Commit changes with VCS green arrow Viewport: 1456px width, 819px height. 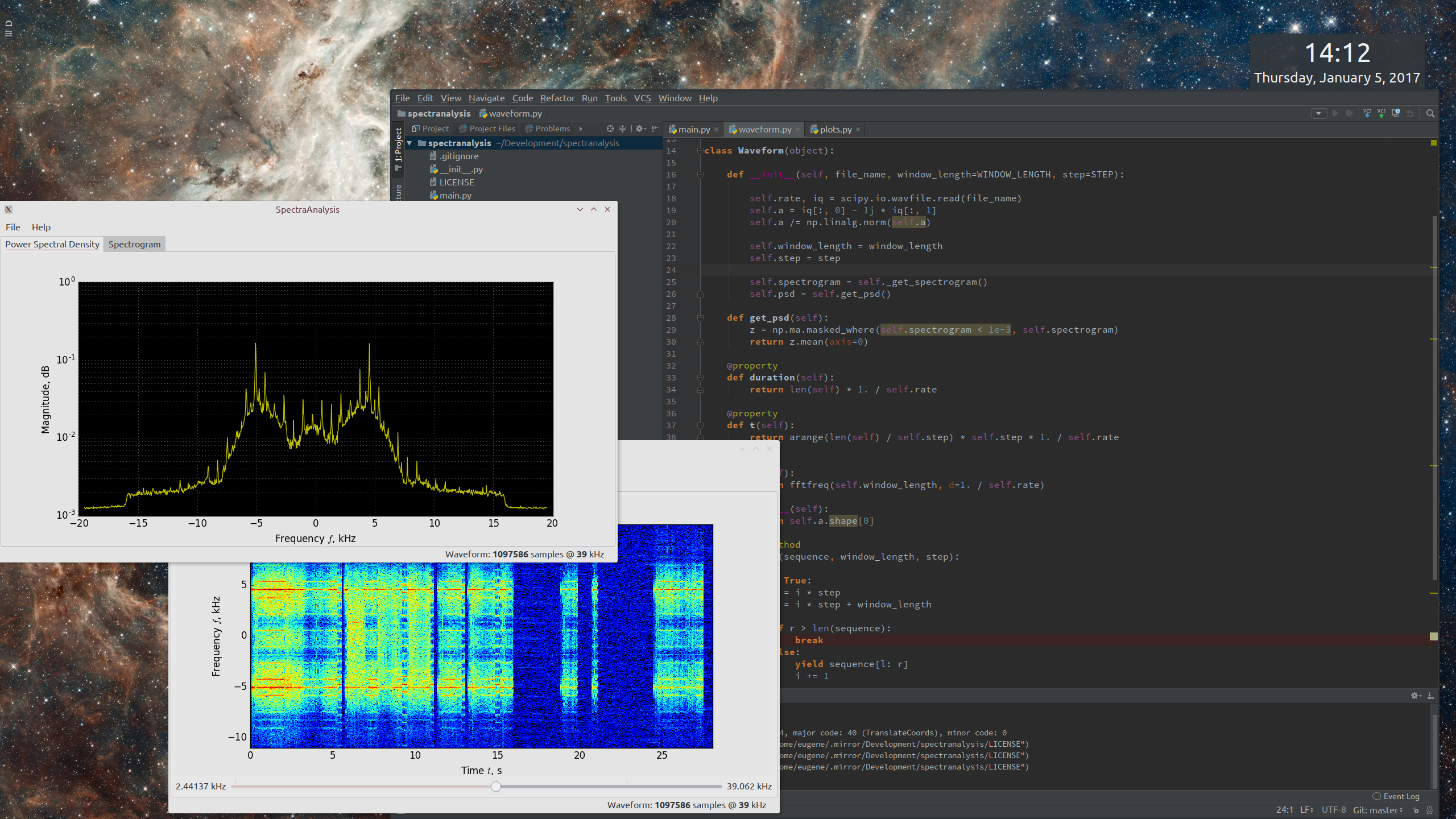click(1381, 113)
